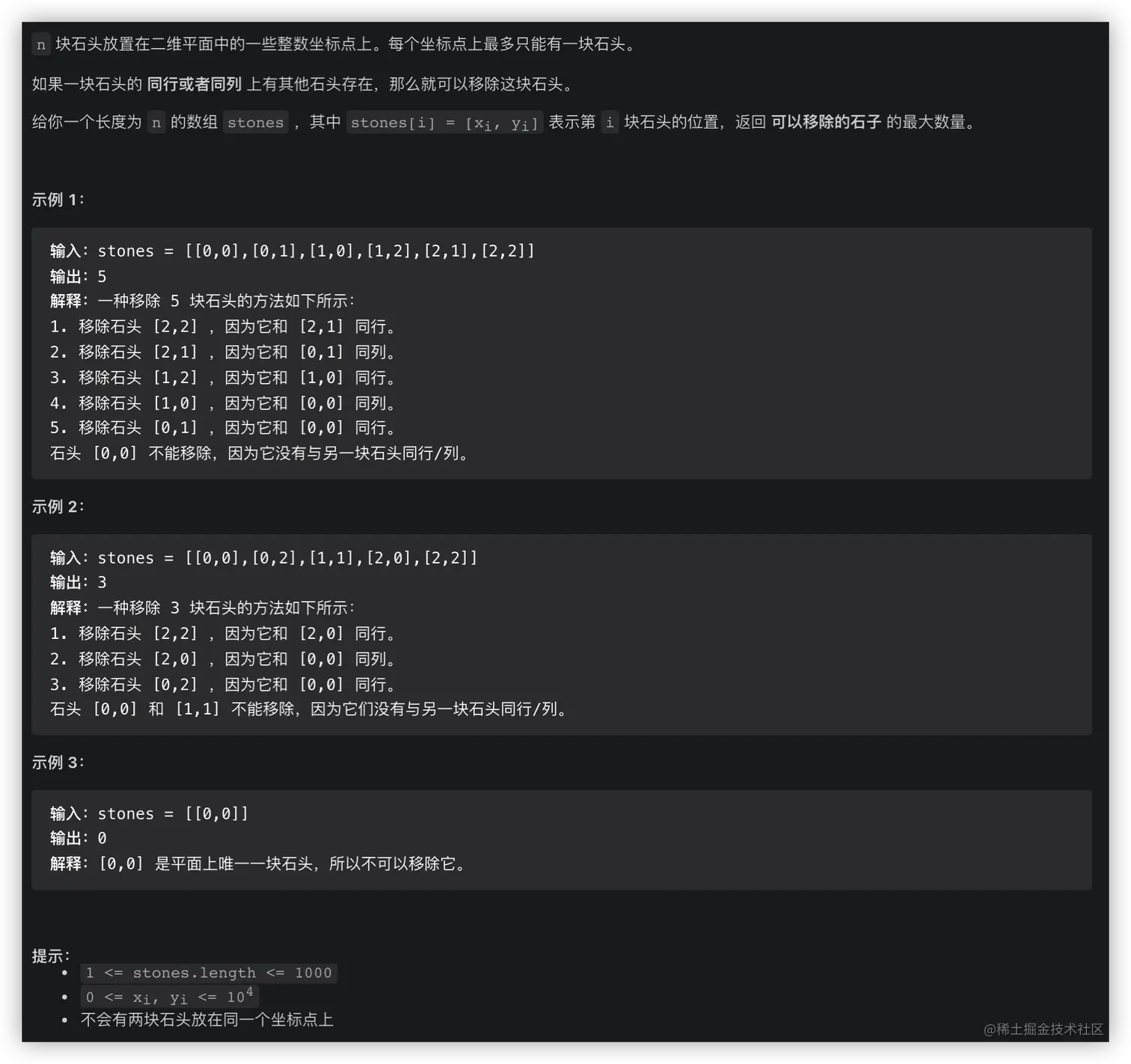
Task: Click the "输出: 5" line in 示例 1
Action: pyautogui.click(x=79, y=277)
